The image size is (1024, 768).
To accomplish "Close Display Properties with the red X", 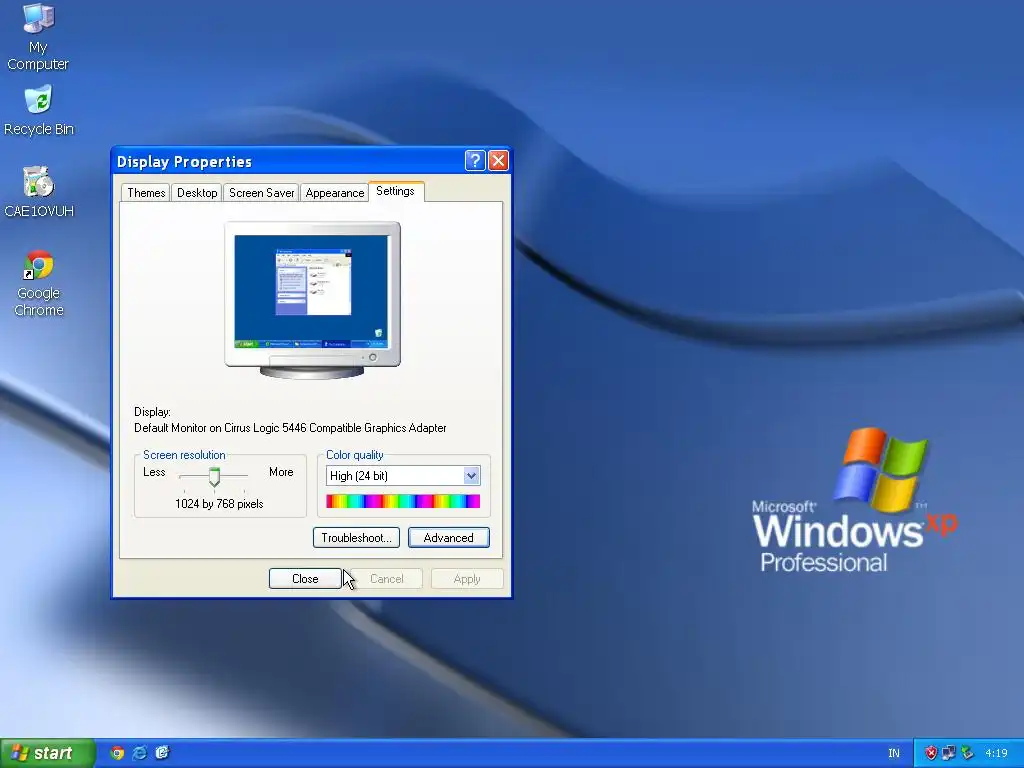I will click(x=498, y=161).
